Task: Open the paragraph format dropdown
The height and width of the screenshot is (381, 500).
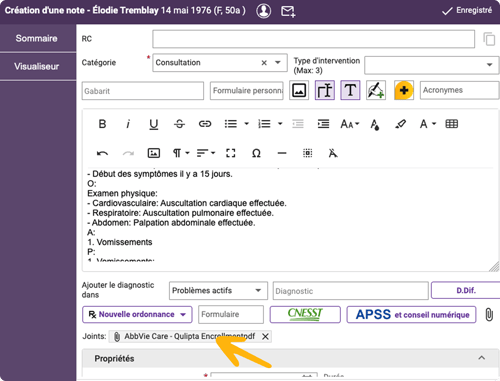Action: tap(181, 153)
